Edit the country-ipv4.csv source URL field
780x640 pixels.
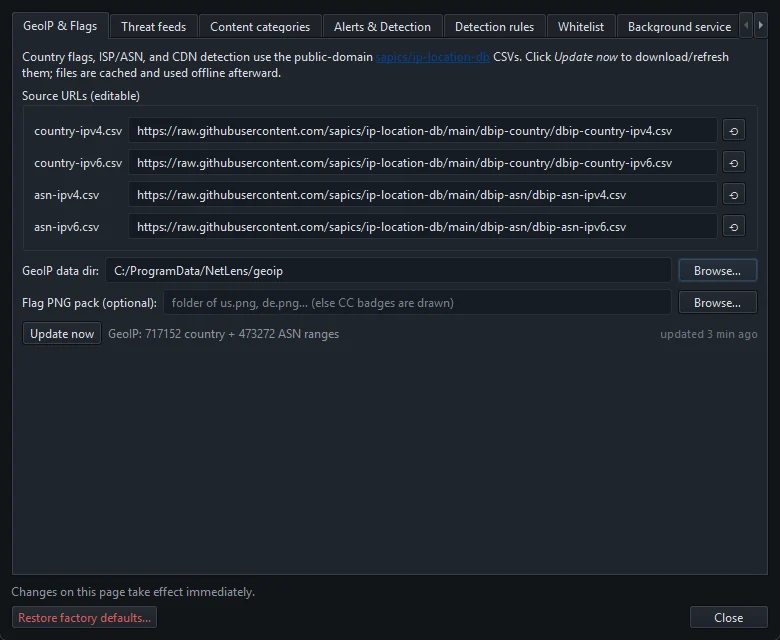[423, 131]
